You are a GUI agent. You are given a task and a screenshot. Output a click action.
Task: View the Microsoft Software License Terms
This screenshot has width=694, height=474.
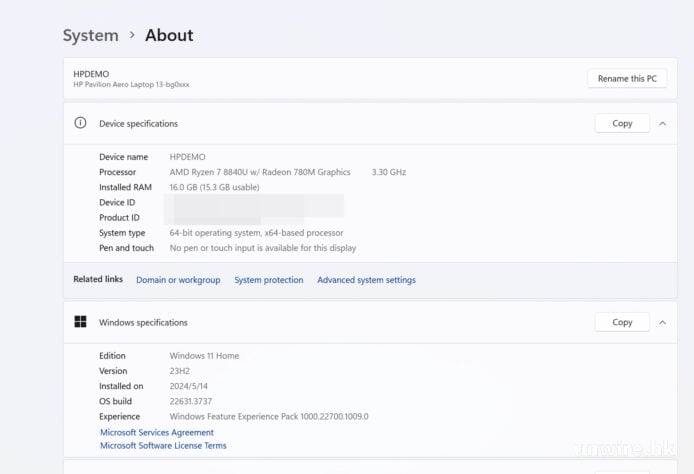click(163, 446)
